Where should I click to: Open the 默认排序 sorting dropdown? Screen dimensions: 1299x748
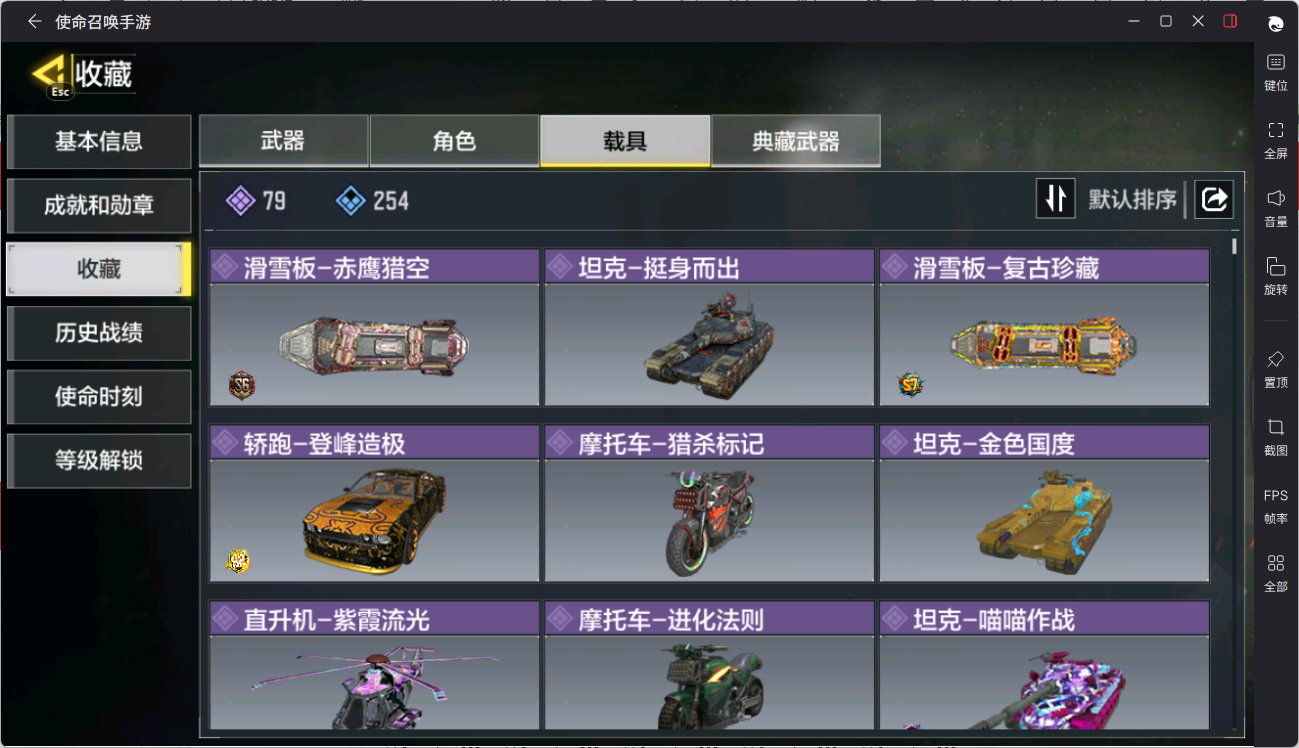1132,200
